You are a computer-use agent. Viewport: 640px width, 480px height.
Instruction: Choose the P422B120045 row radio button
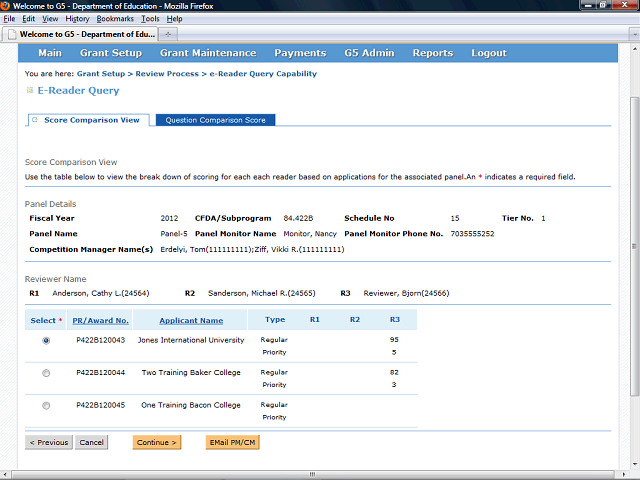(x=46, y=406)
